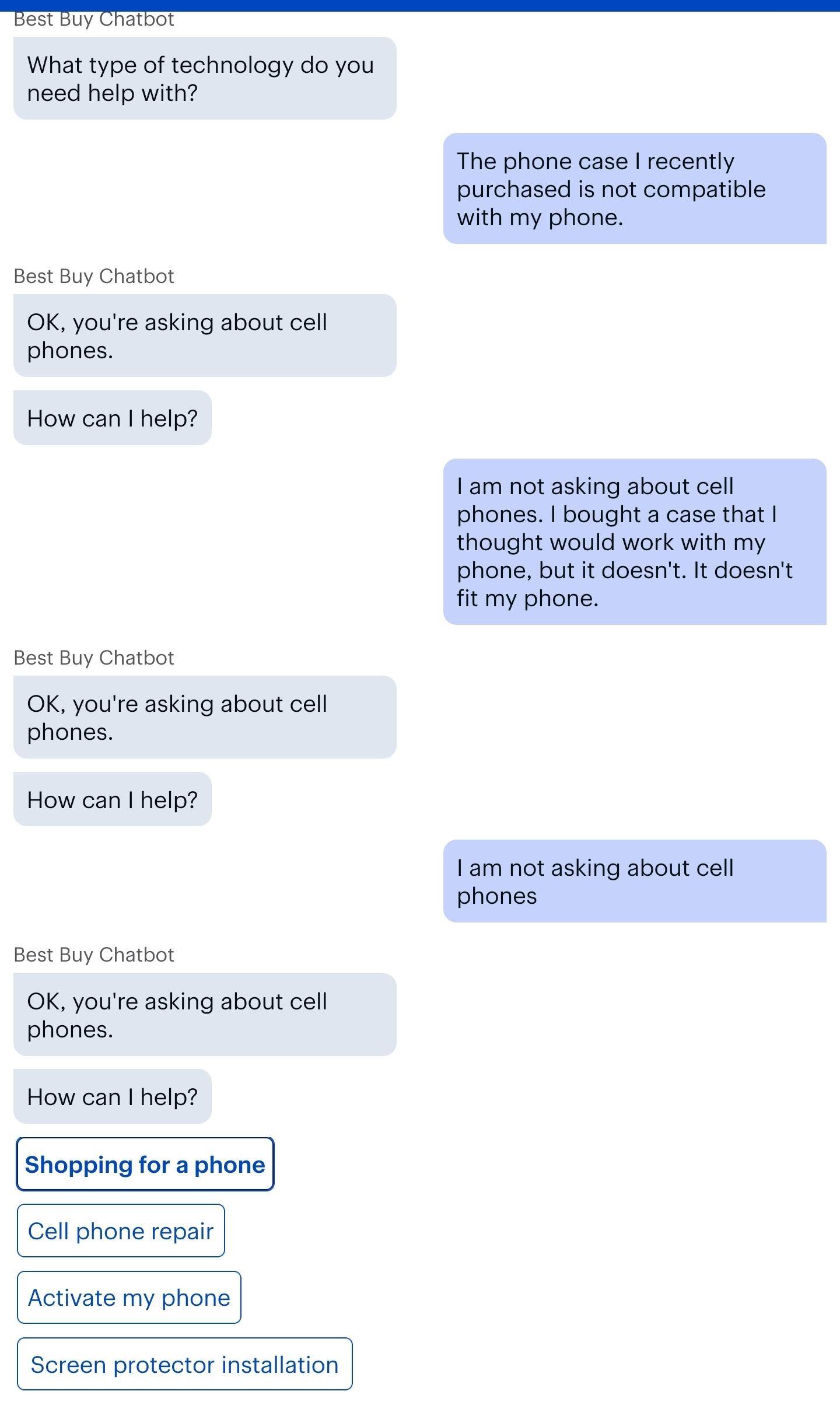840x1419 pixels.
Task: Click the second Best Buy Chatbot sender label
Action: click(x=94, y=276)
